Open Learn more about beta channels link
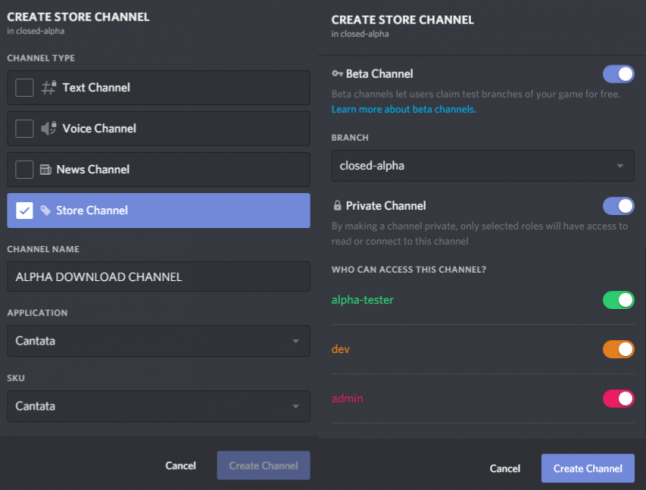The width and height of the screenshot is (646, 490). (x=404, y=109)
